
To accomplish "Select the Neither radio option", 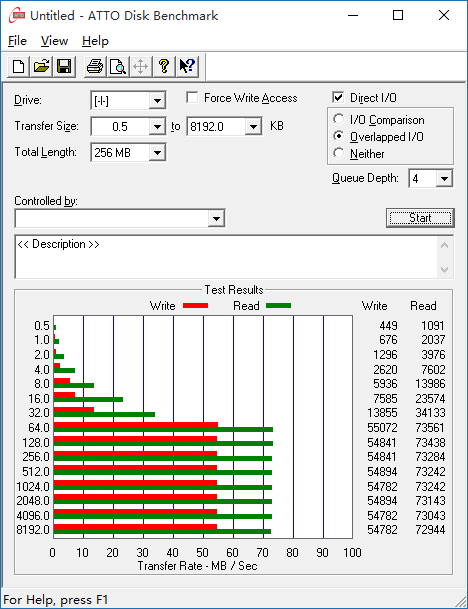I will (339, 153).
